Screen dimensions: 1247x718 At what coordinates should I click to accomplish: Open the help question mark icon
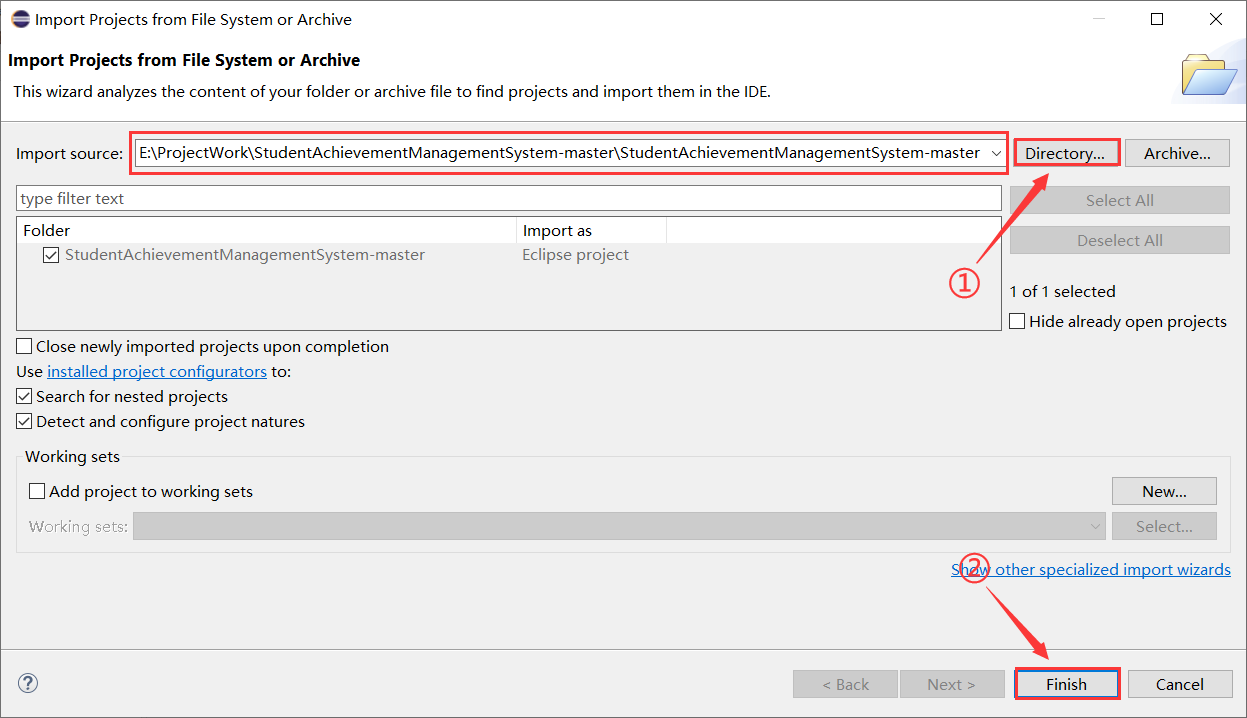[x=28, y=684]
